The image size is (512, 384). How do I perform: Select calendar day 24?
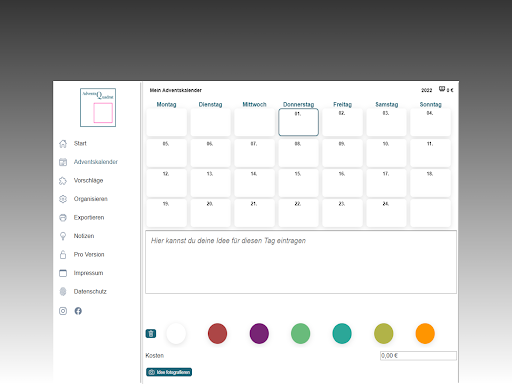386,213
